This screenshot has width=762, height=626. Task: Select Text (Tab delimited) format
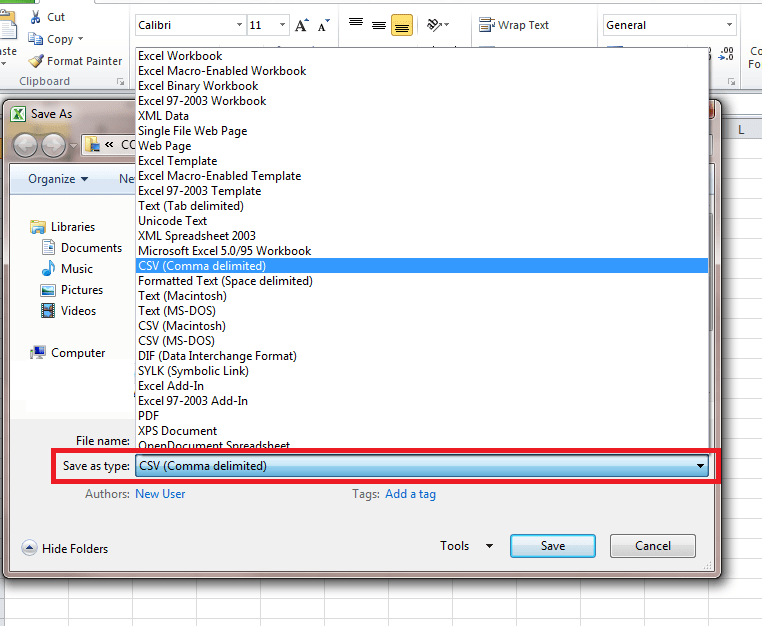click(421, 206)
